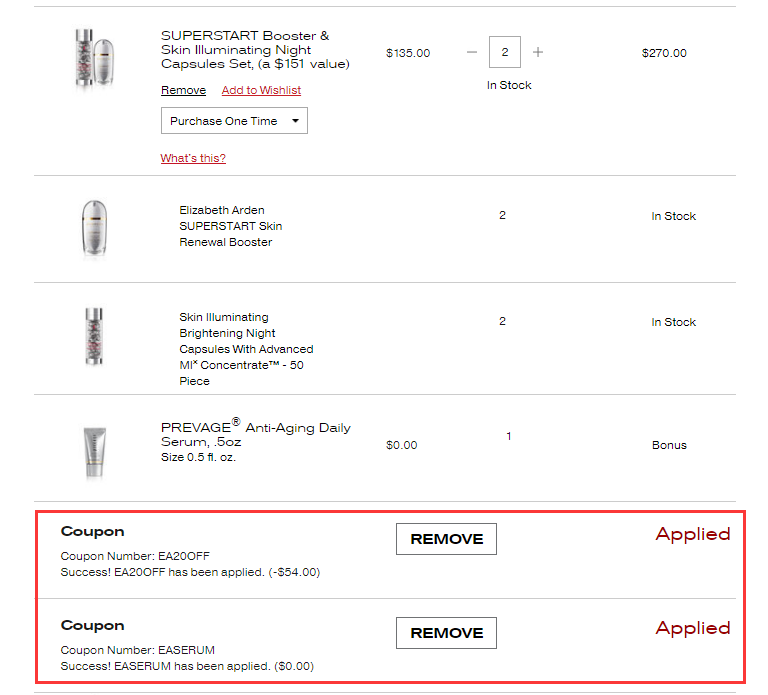768x695 pixels.
Task: Click the PREVAGE serum product image
Action: click(x=91, y=452)
